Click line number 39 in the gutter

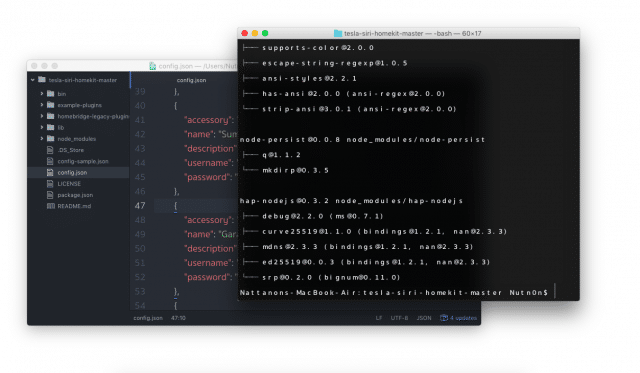(140, 91)
